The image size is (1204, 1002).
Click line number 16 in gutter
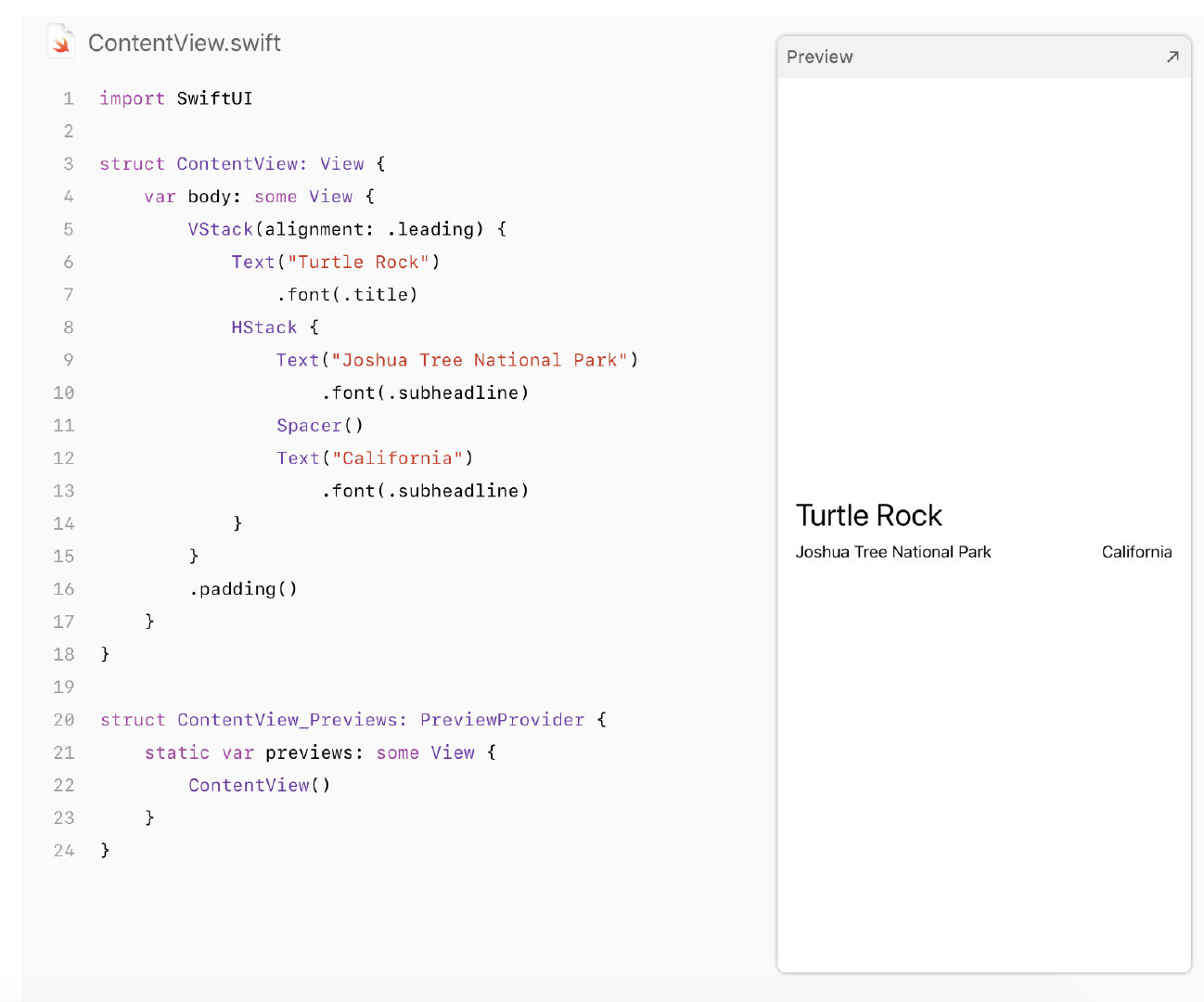click(63, 589)
